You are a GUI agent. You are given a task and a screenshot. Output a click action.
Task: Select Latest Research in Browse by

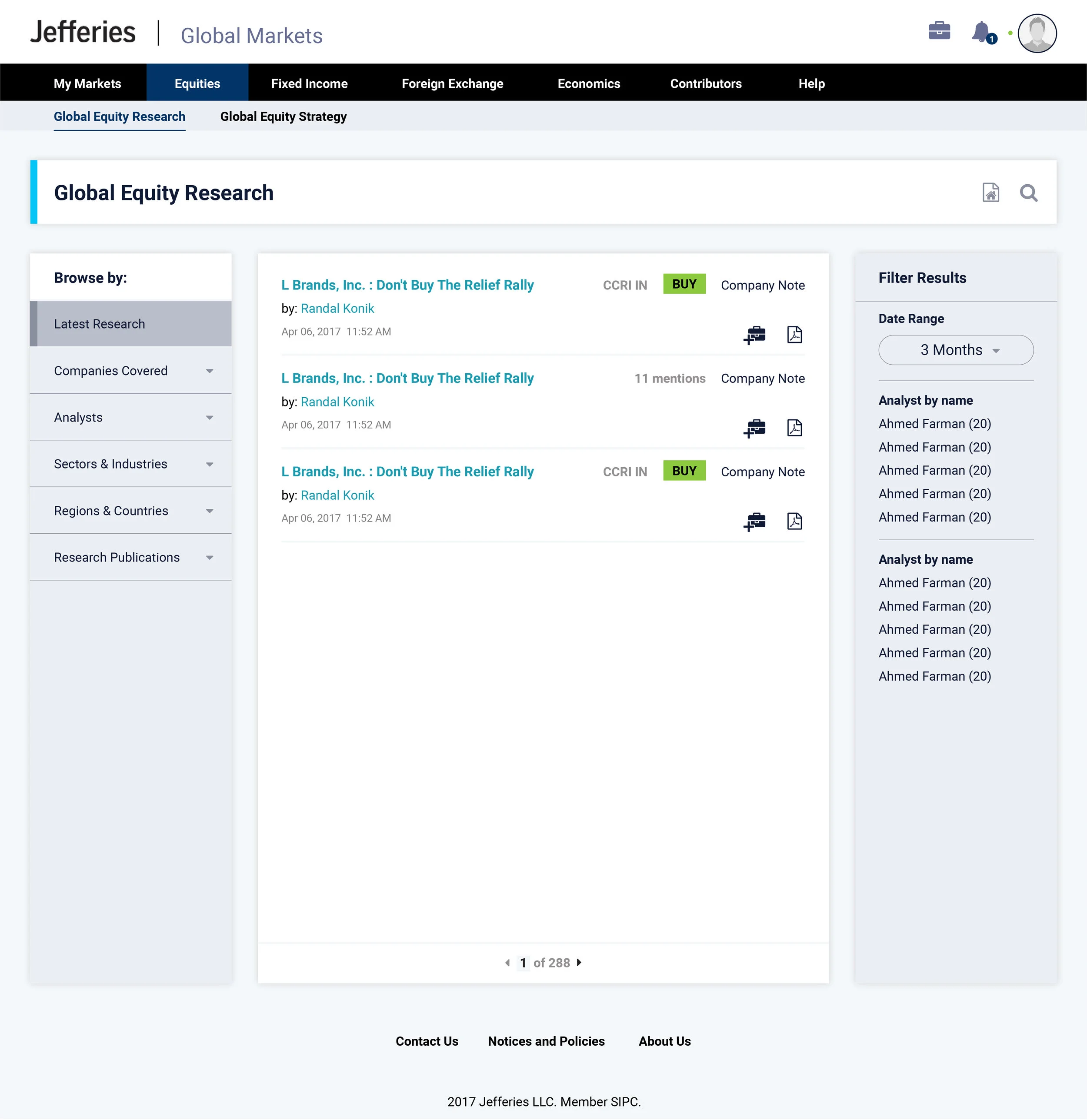tap(130, 324)
